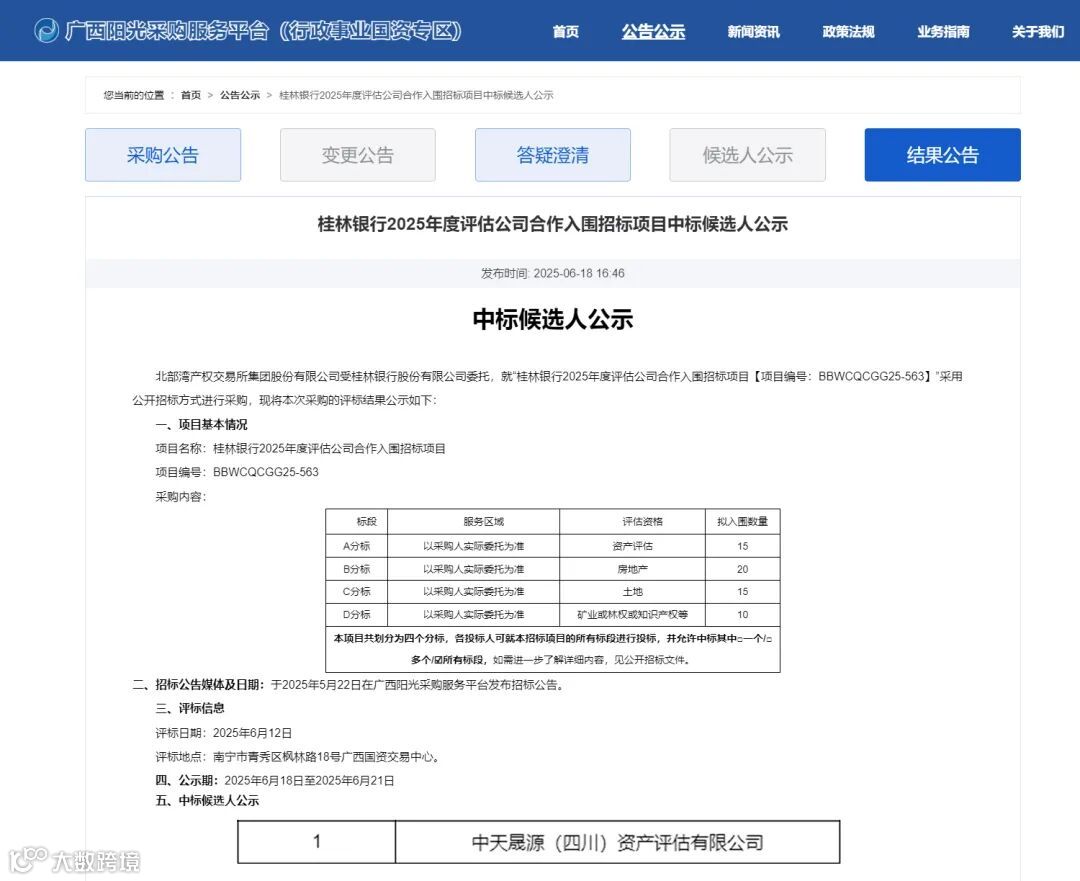Switch to the 采购公告 tab
1080x881 pixels.
pyautogui.click(x=163, y=155)
